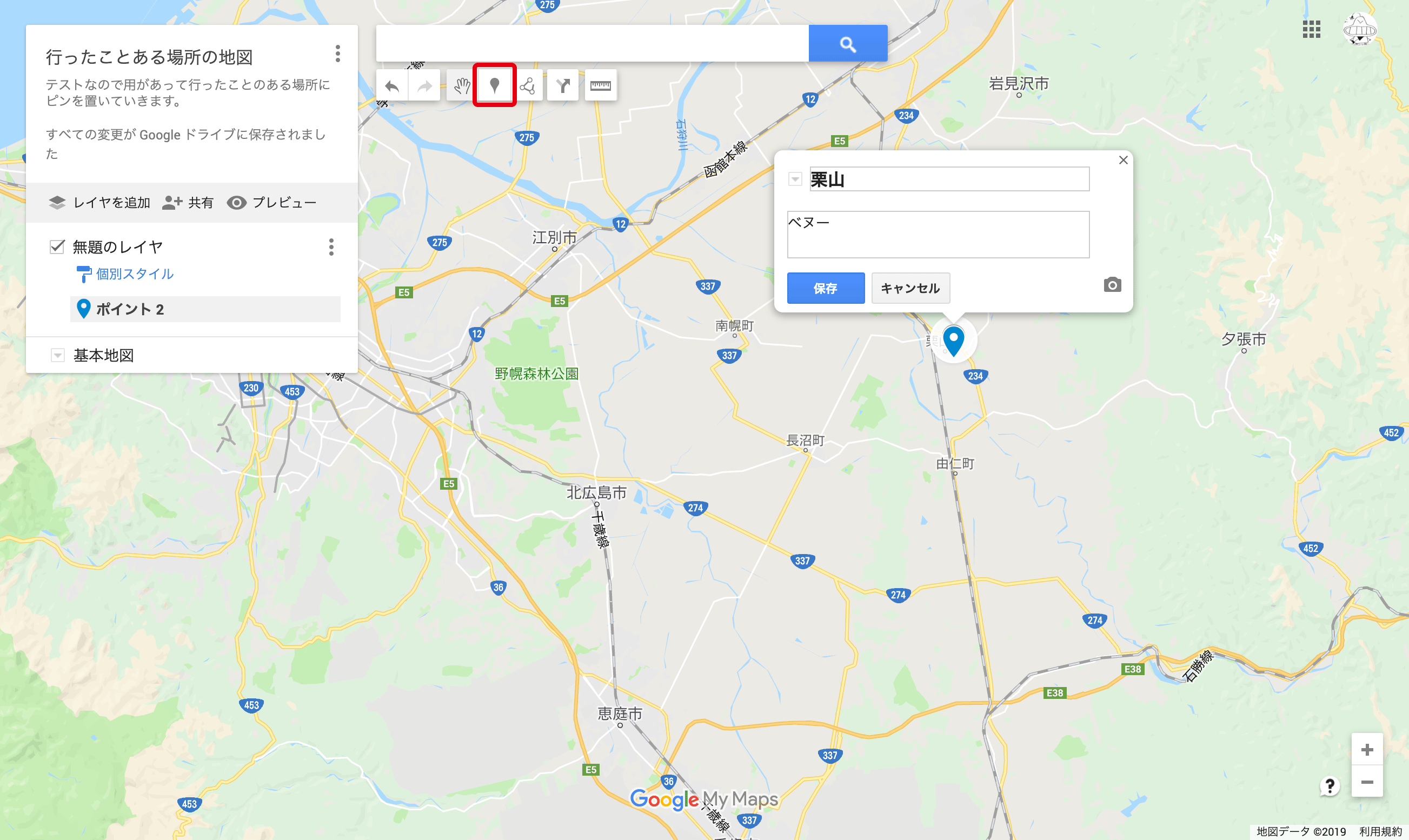The height and width of the screenshot is (840, 1409).
Task: Click the 保存 save button
Action: (x=826, y=288)
